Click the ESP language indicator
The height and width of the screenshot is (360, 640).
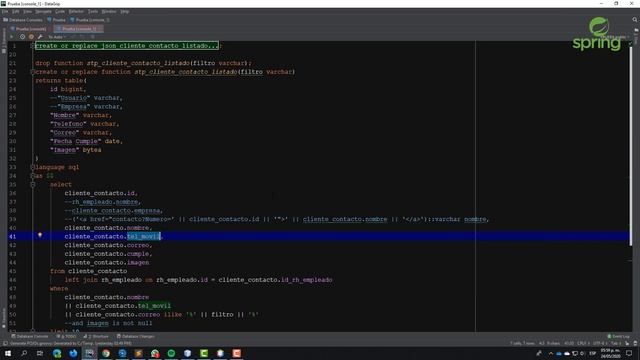(x=592, y=353)
